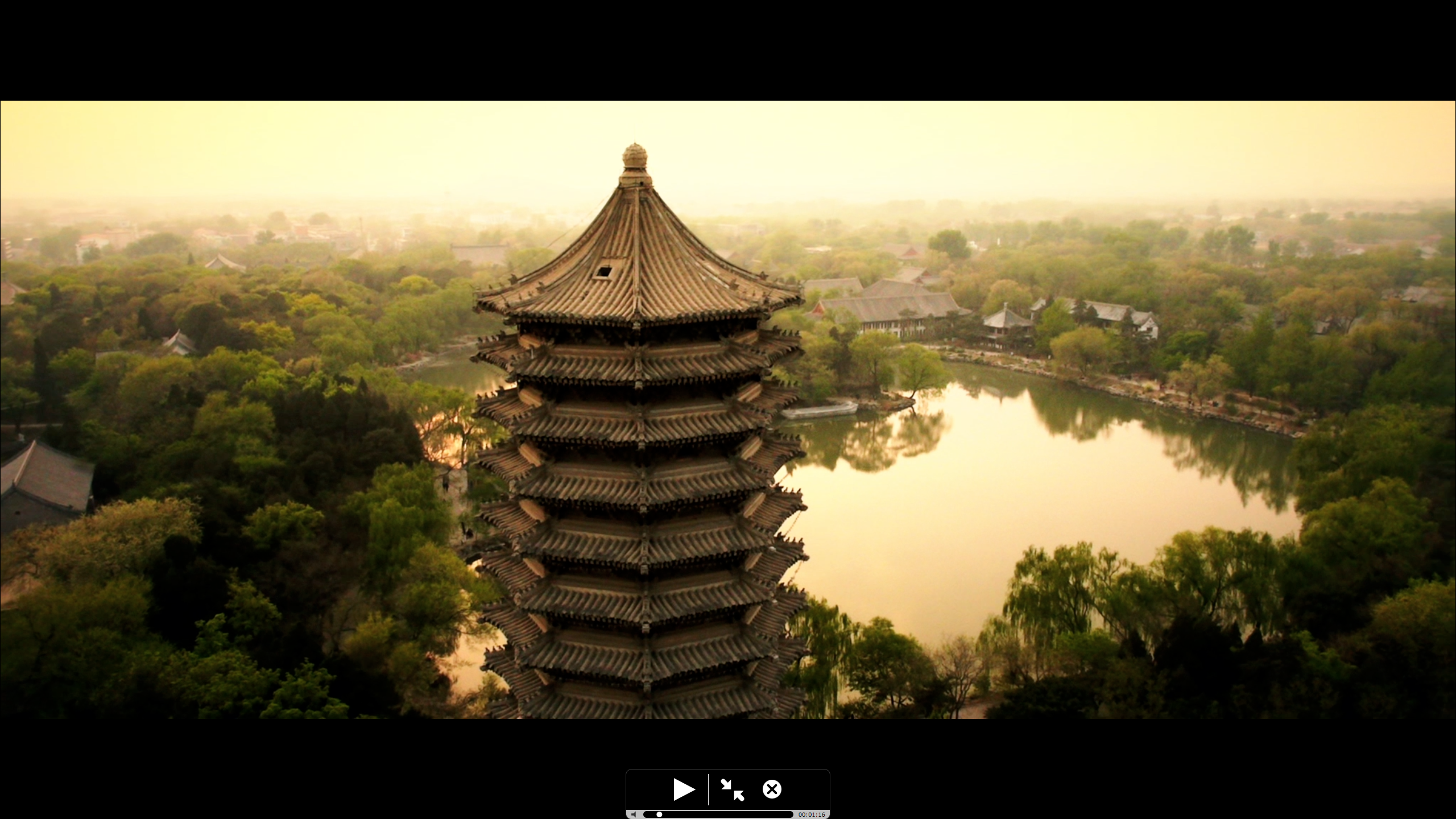Image resolution: width=1456 pixels, height=819 pixels.
Task: Click the black letterbox bar above the video
Action: coord(728,51)
